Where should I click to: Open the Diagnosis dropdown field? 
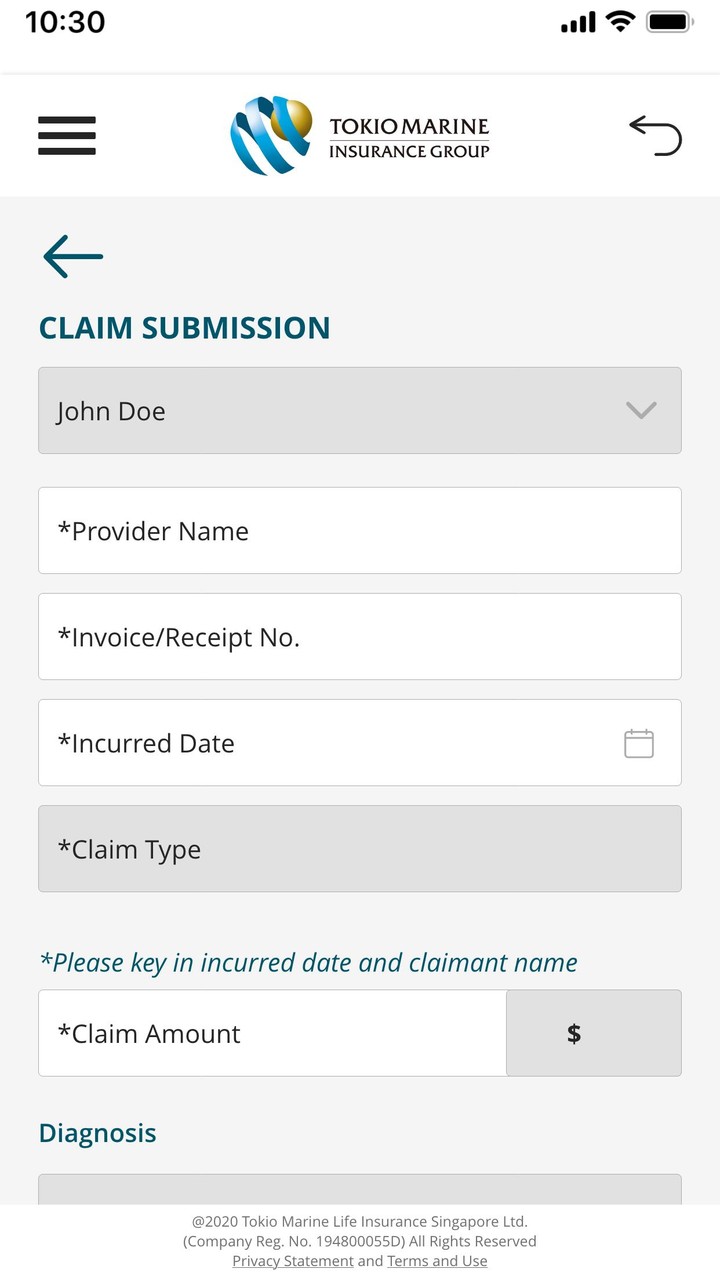(x=360, y=1189)
